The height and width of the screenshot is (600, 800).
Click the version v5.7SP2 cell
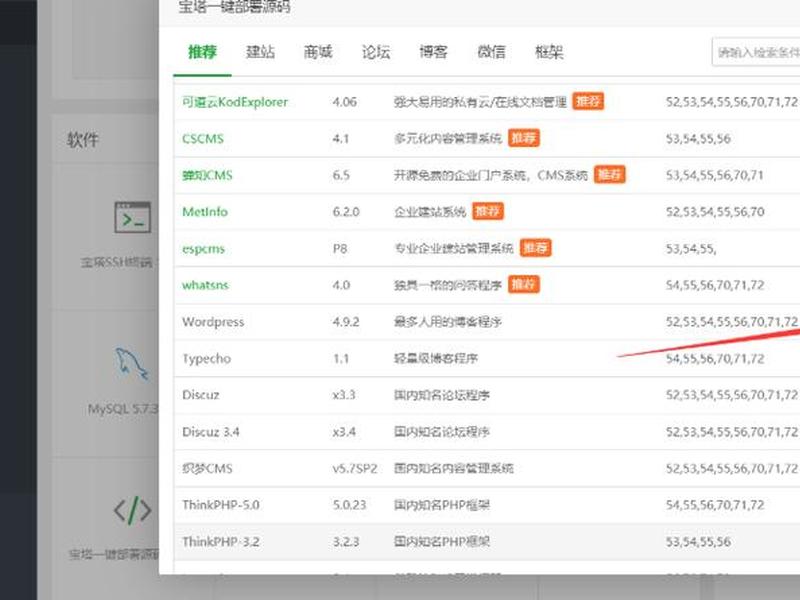tap(355, 468)
